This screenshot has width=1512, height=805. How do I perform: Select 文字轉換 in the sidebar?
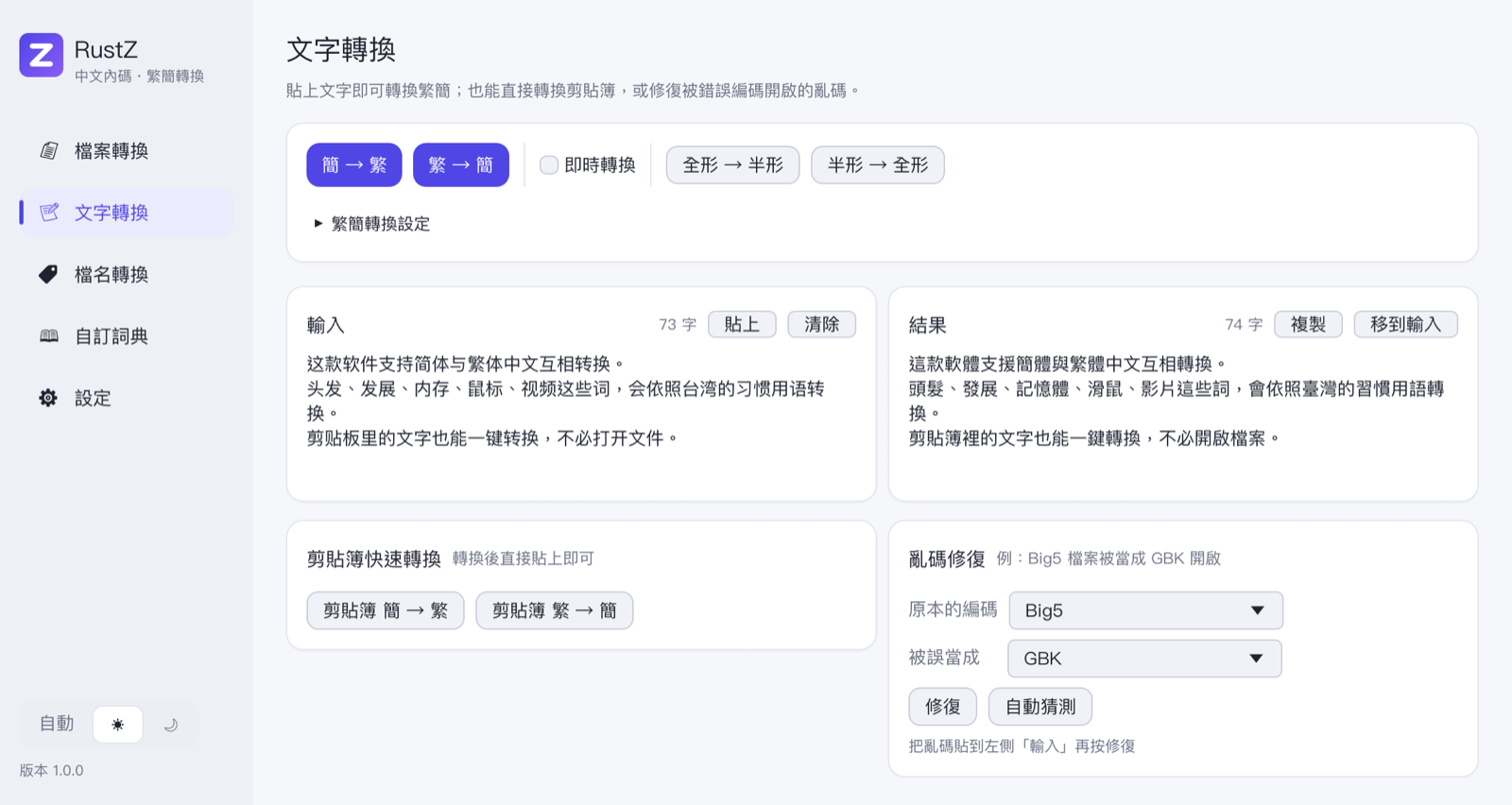pyautogui.click(x=126, y=213)
